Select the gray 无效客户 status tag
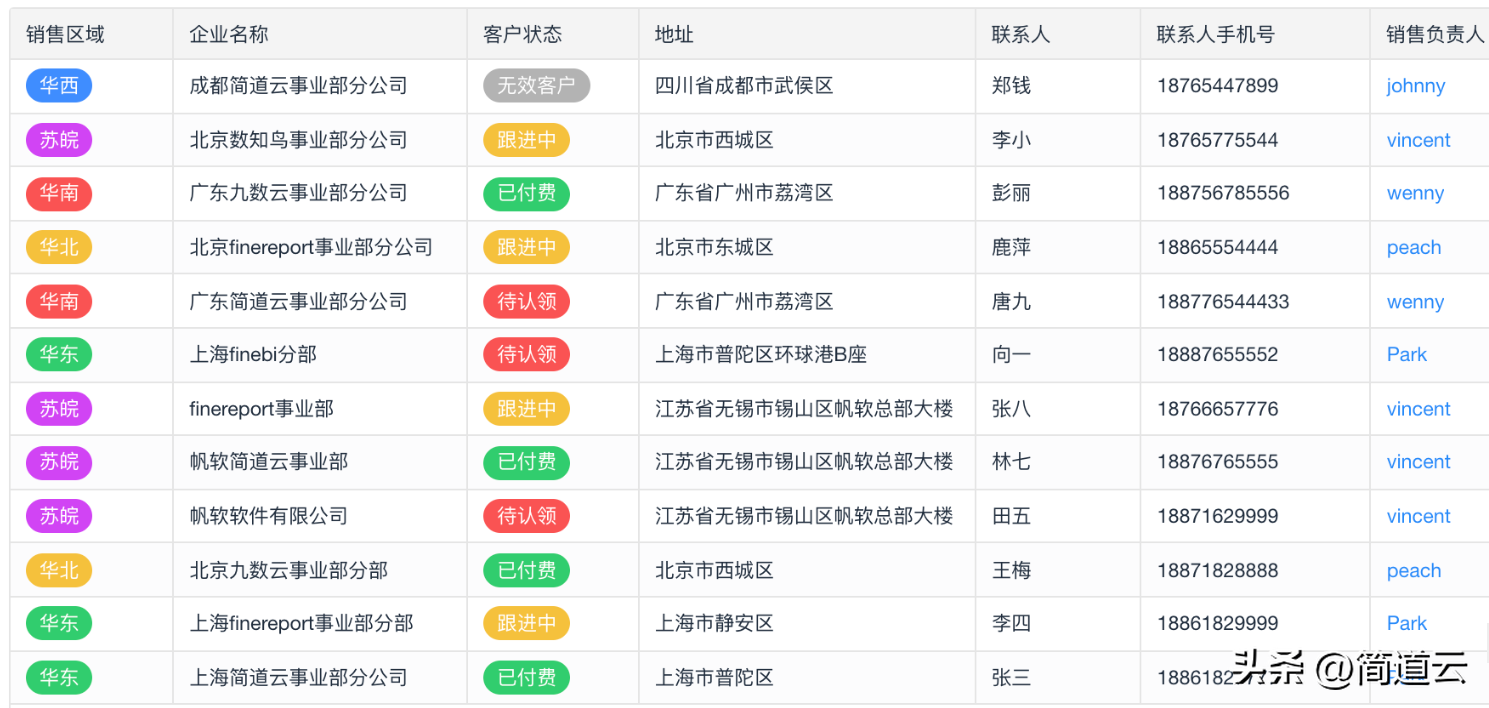The height and width of the screenshot is (708, 1489). click(x=536, y=86)
